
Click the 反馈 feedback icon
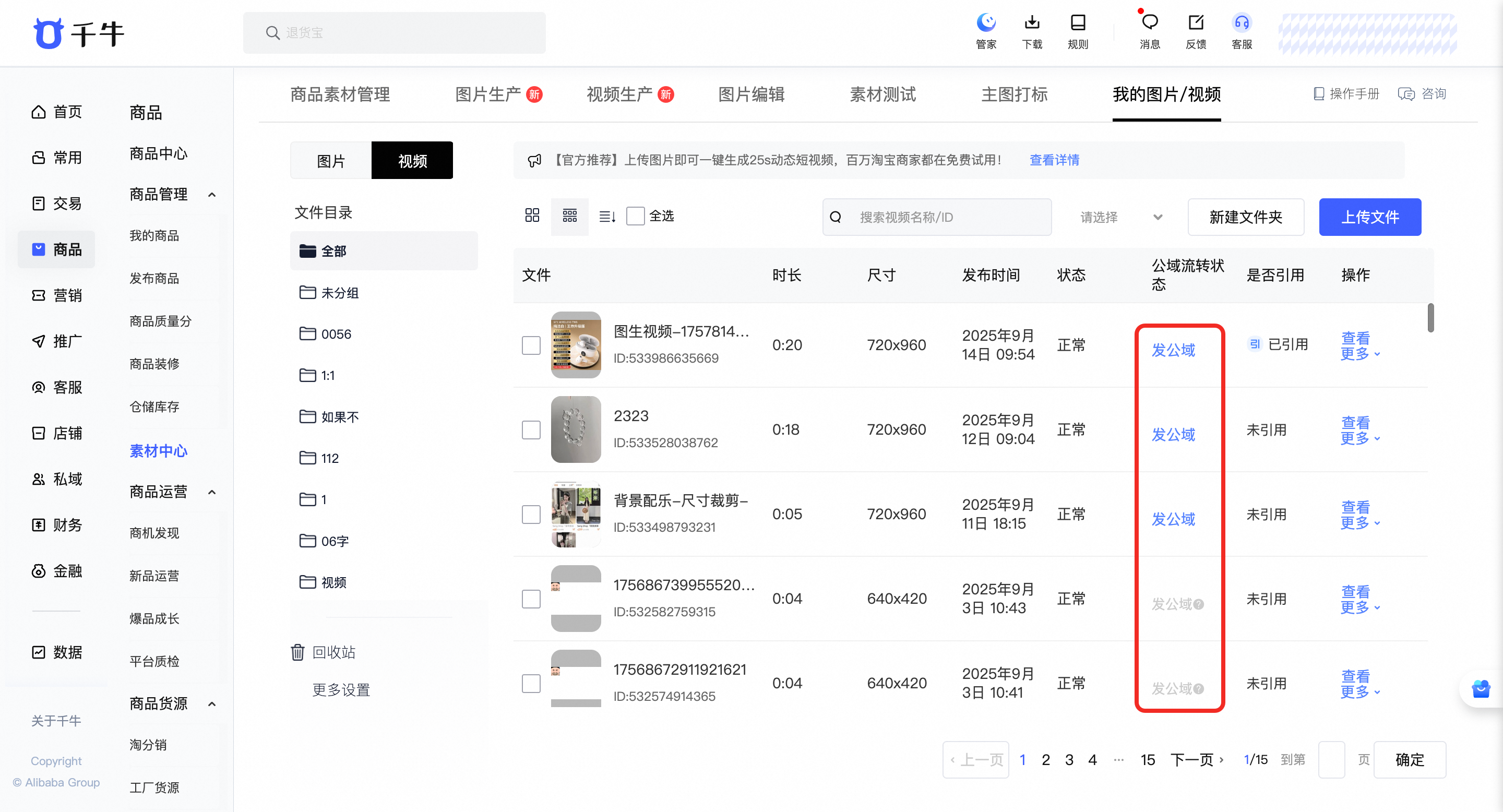(x=1196, y=31)
